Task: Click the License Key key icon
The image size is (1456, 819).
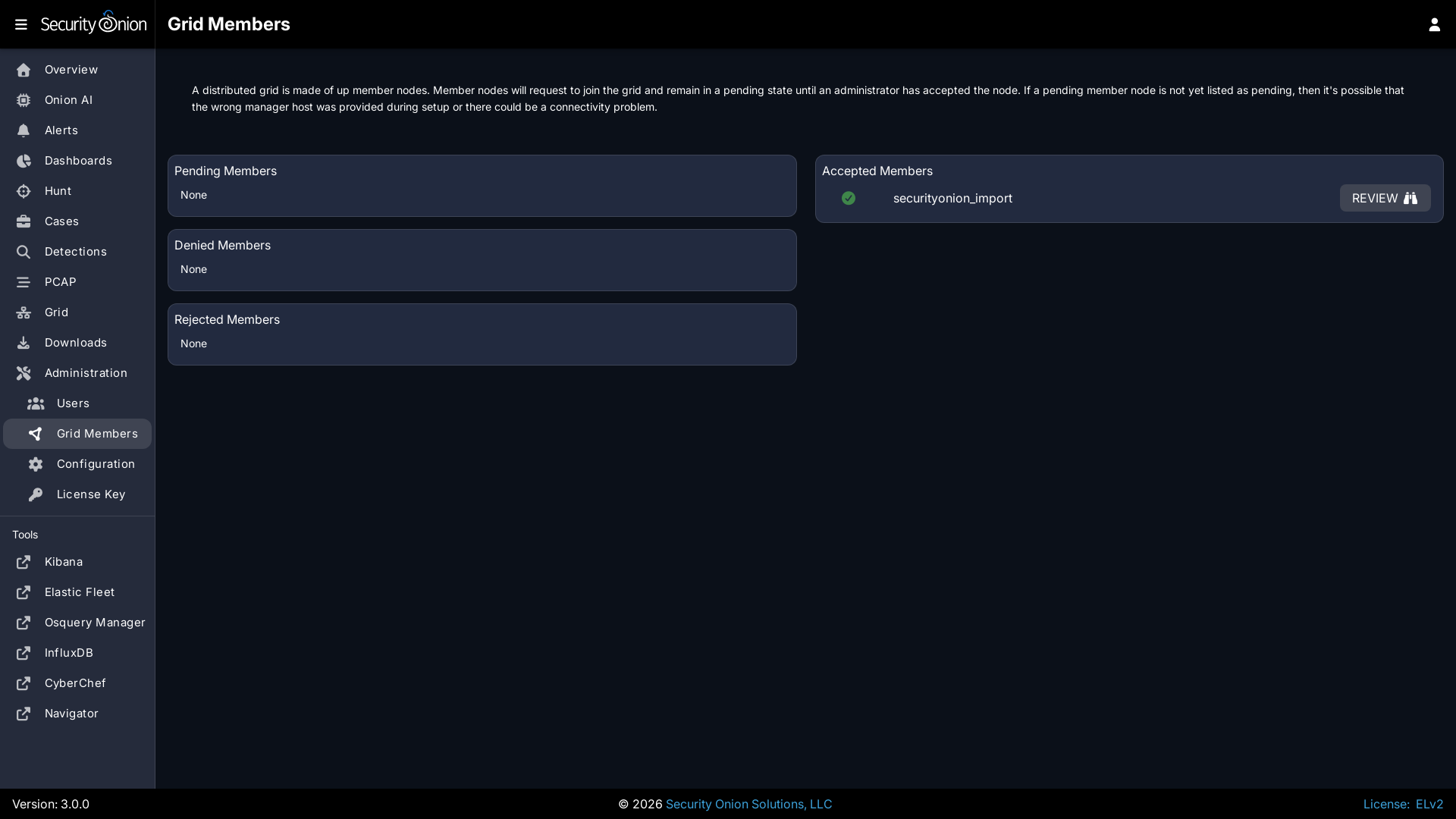Action: (x=36, y=494)
